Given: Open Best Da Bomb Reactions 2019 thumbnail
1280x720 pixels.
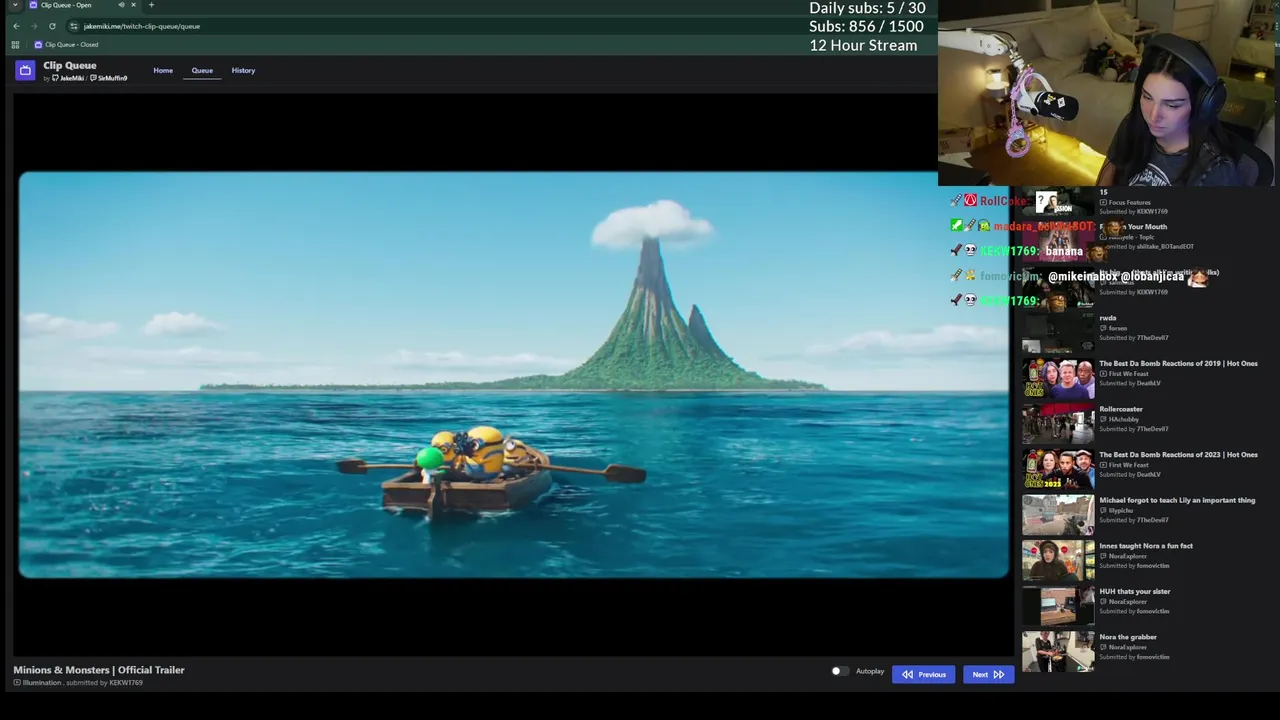Looking at the screenshot, I should tap(1058, 378).
